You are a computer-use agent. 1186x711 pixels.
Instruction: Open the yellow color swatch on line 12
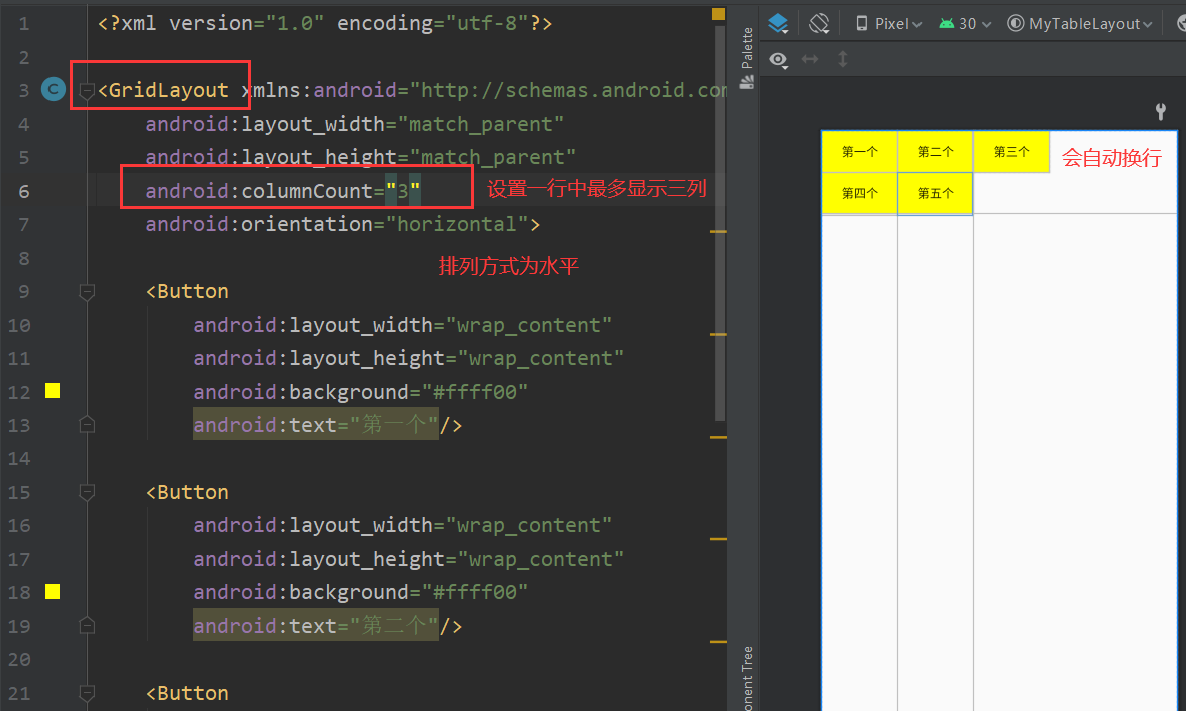[x=52, y=390]
